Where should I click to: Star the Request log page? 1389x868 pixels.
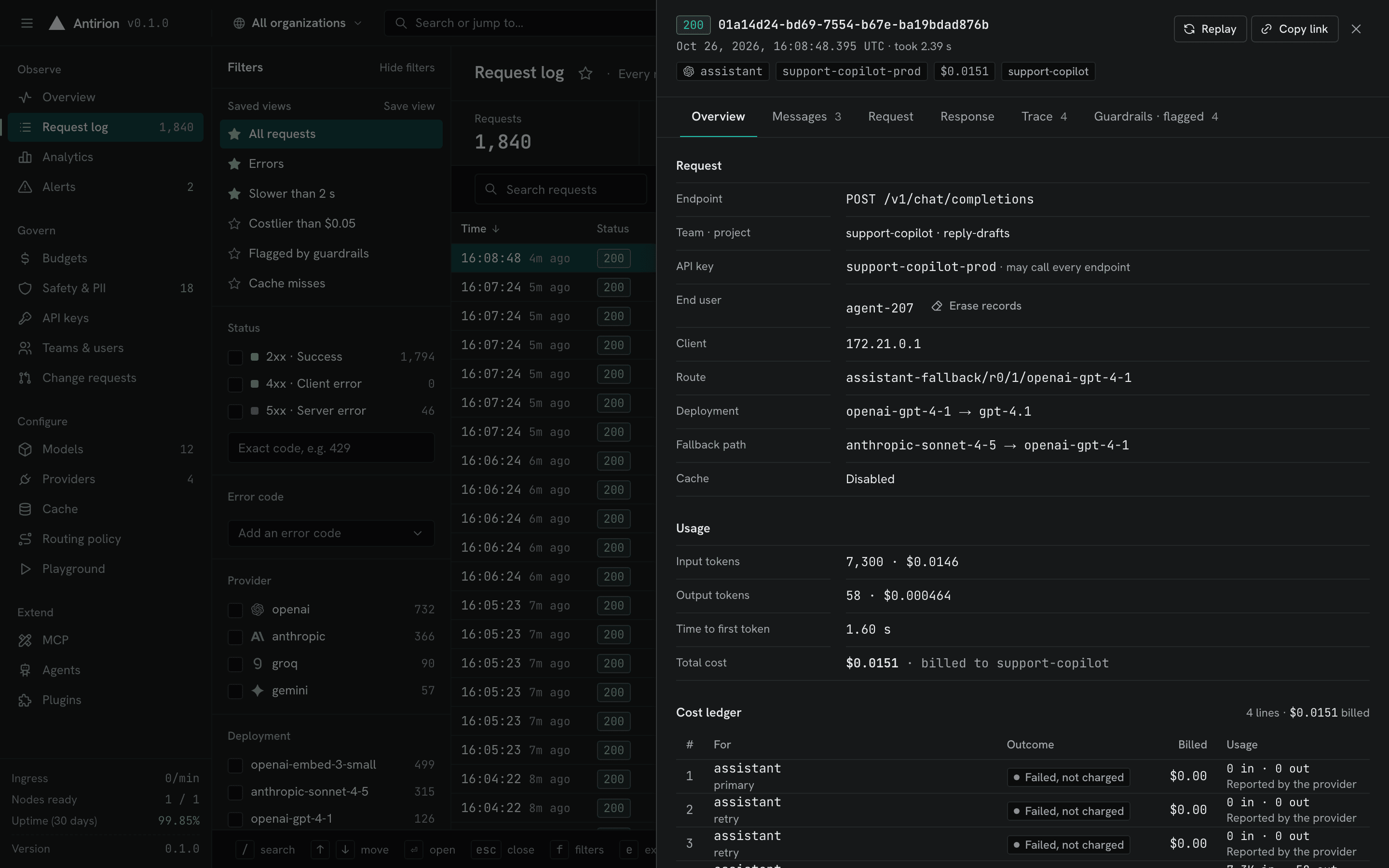point(585,73)
